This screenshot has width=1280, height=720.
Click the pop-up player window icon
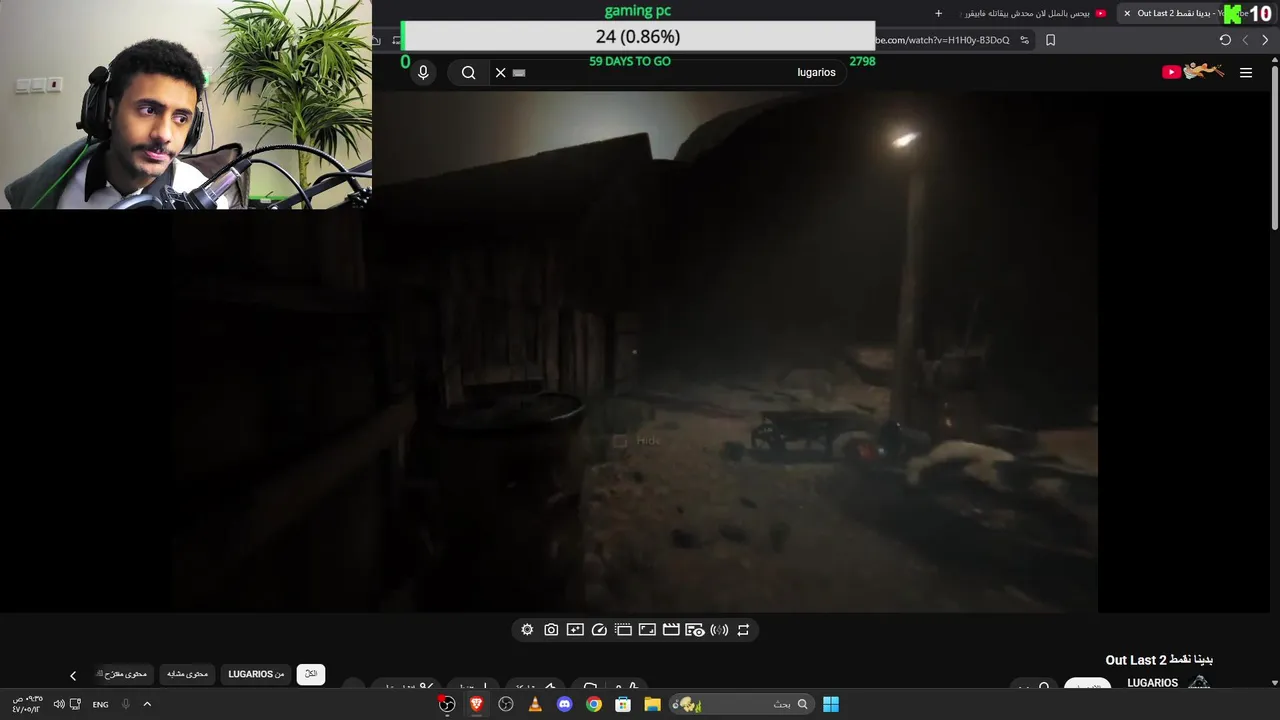click(x=623, y=630)
